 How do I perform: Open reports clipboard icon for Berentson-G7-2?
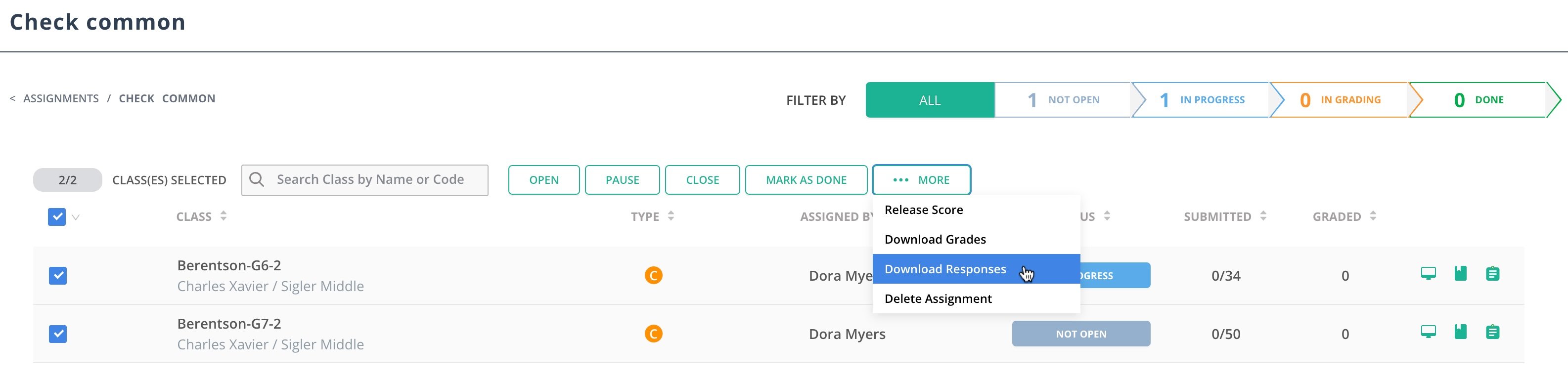(x=1492, y=332)
